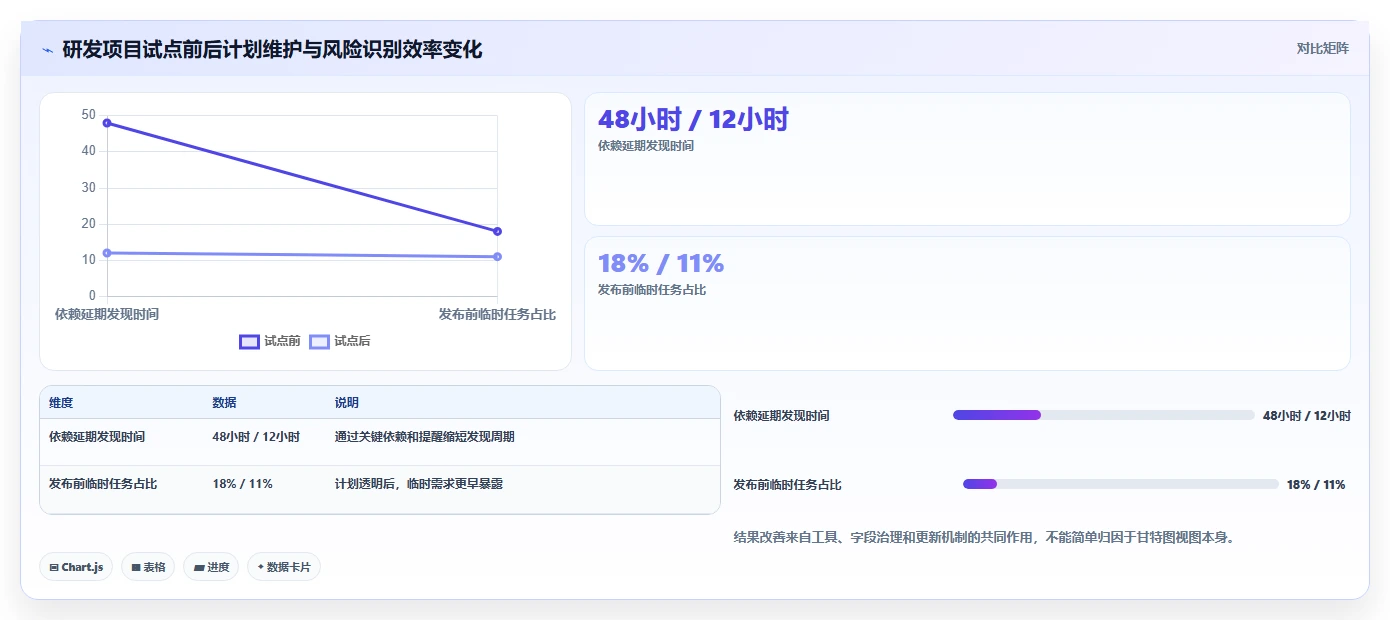
Task: Click the 依赖延期发现时间 progress row label
Action: [781, 416]
